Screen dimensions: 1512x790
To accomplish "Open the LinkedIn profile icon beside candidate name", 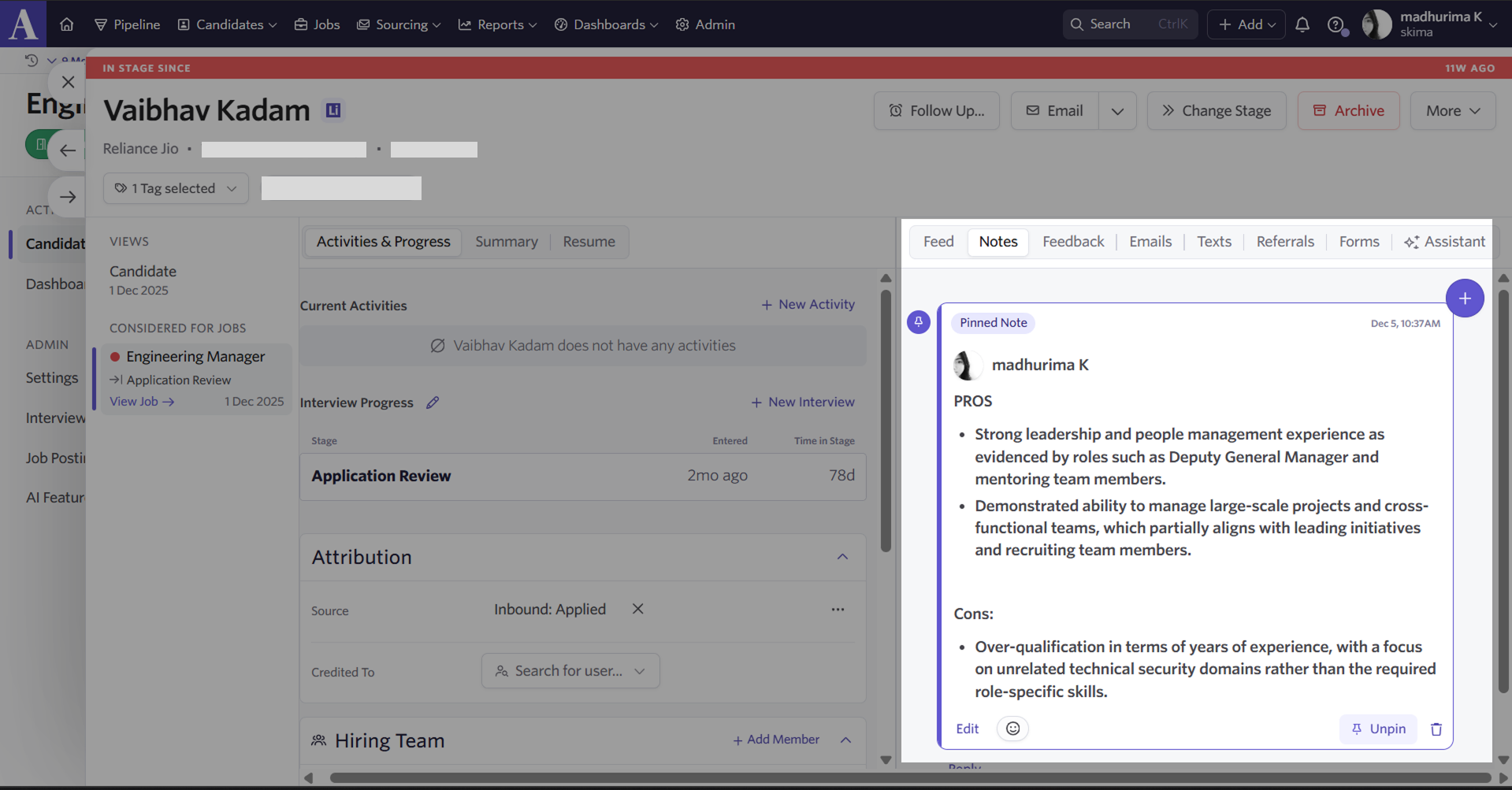I will pyautogui.click(x=333, y=110).
